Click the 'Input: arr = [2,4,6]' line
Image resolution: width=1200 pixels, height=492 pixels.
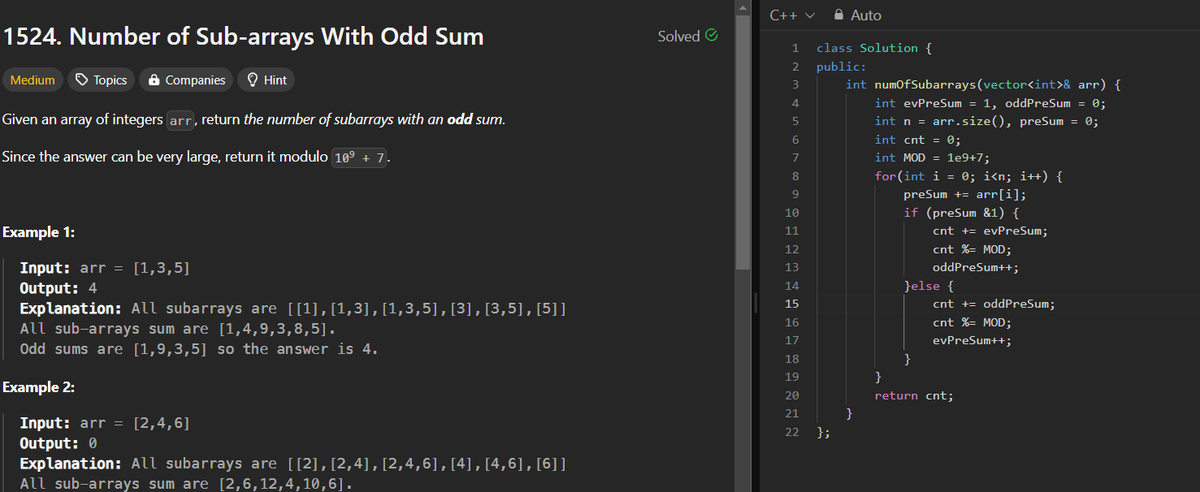click(x=106, y=424)
